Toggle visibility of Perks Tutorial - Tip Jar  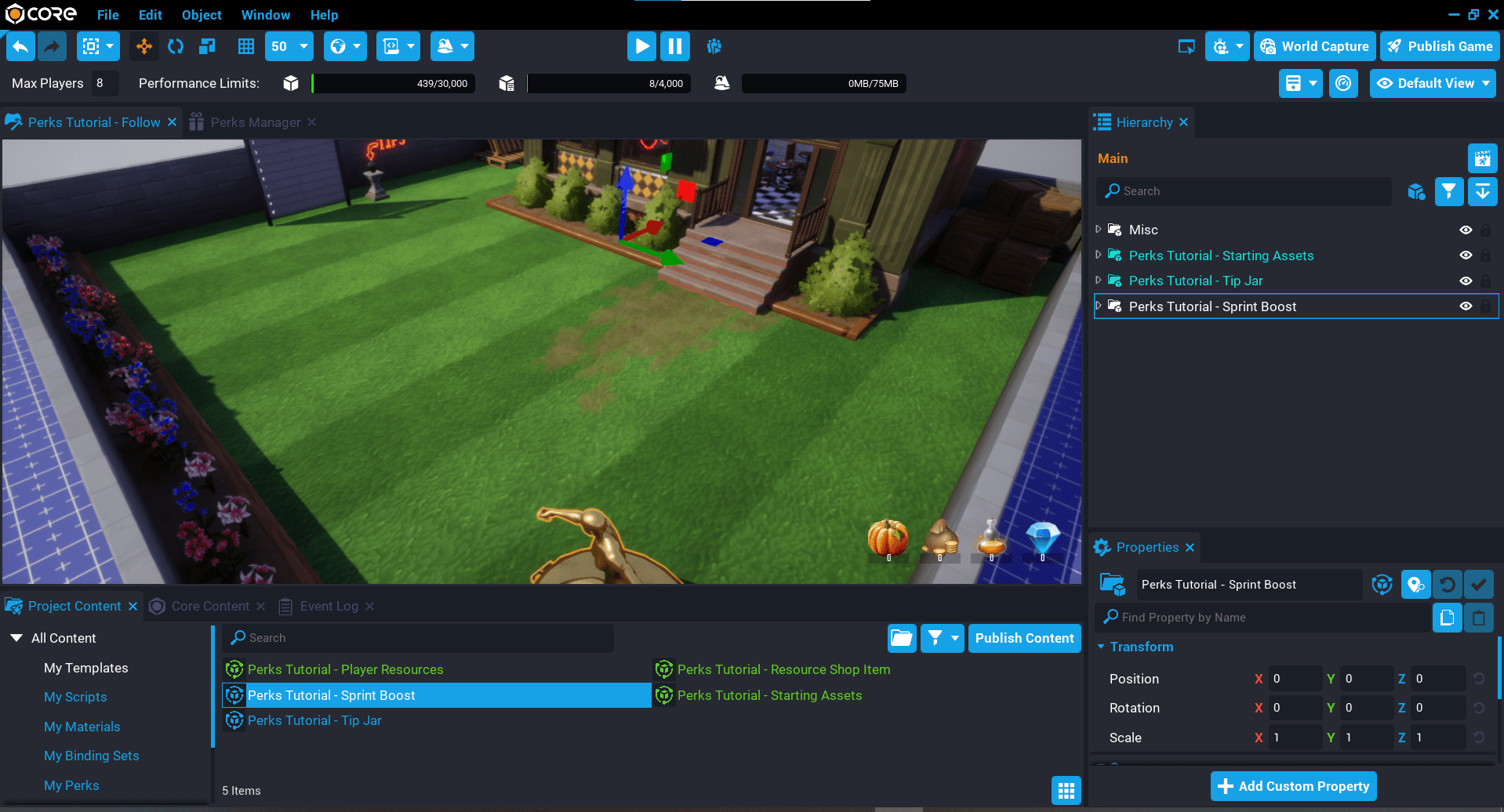pyautogui.click(x=1465, y=281)
